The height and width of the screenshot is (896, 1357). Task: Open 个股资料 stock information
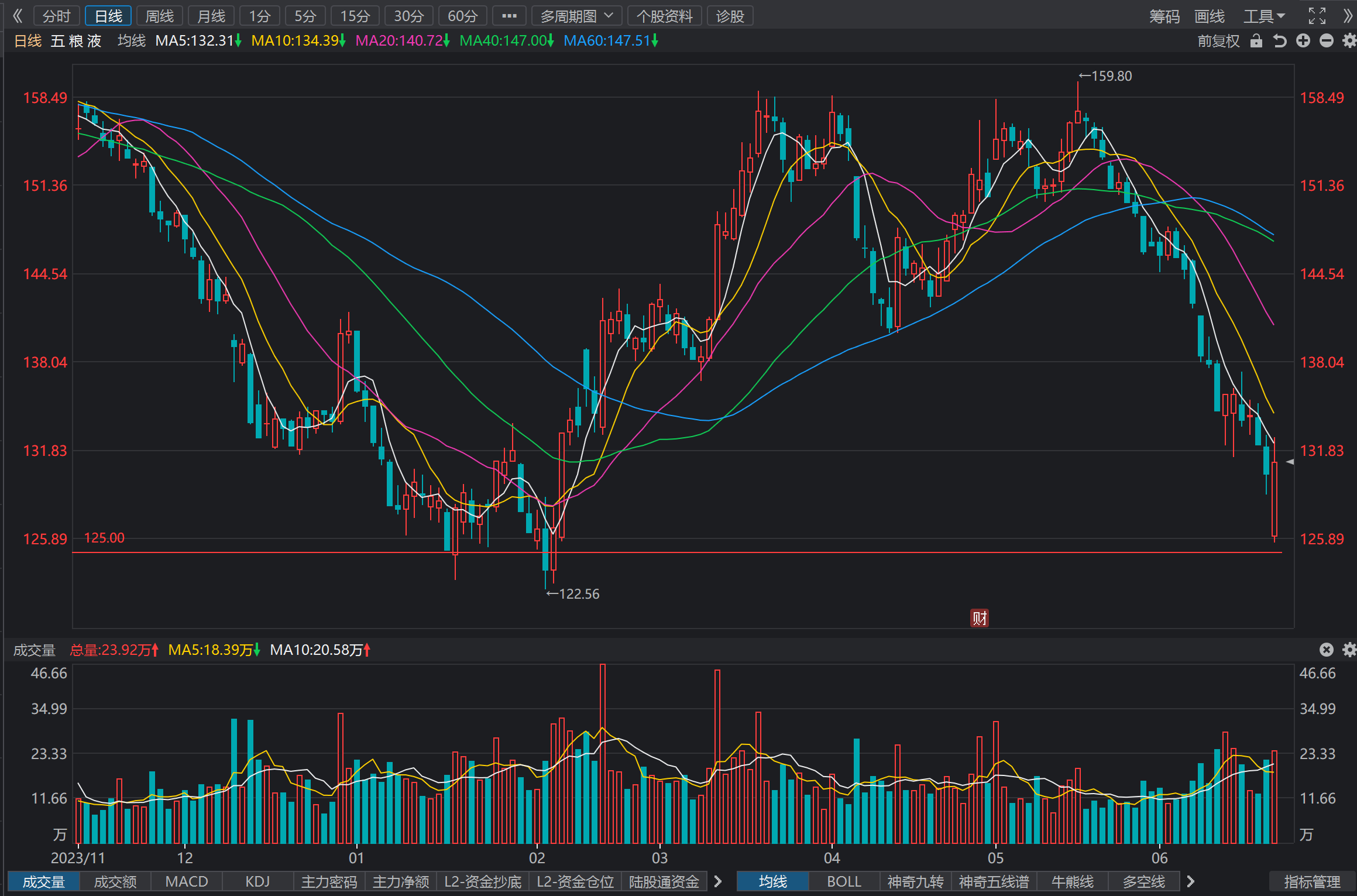(664, 16)
